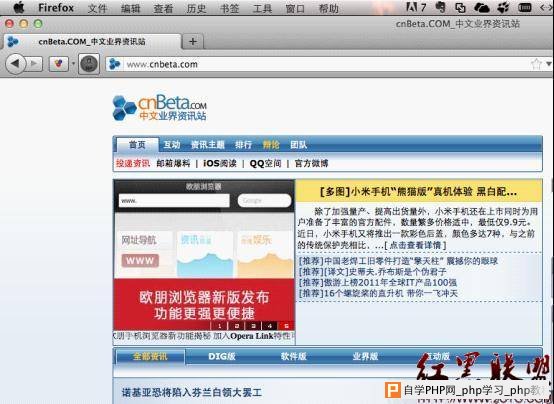Bookmark page with the star icon

536,64
